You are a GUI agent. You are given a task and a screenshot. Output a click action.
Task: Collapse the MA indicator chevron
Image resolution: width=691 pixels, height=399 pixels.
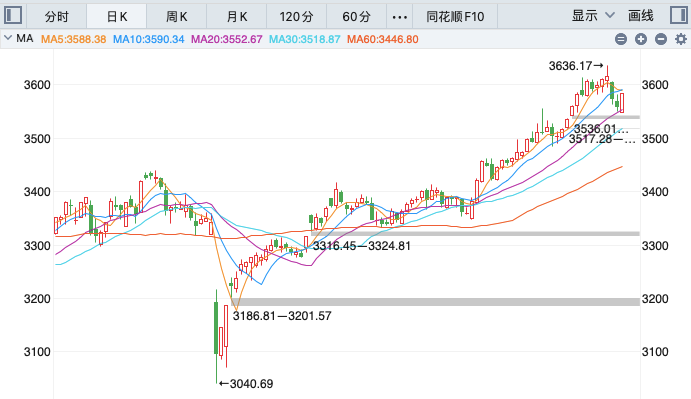[7, 38]
